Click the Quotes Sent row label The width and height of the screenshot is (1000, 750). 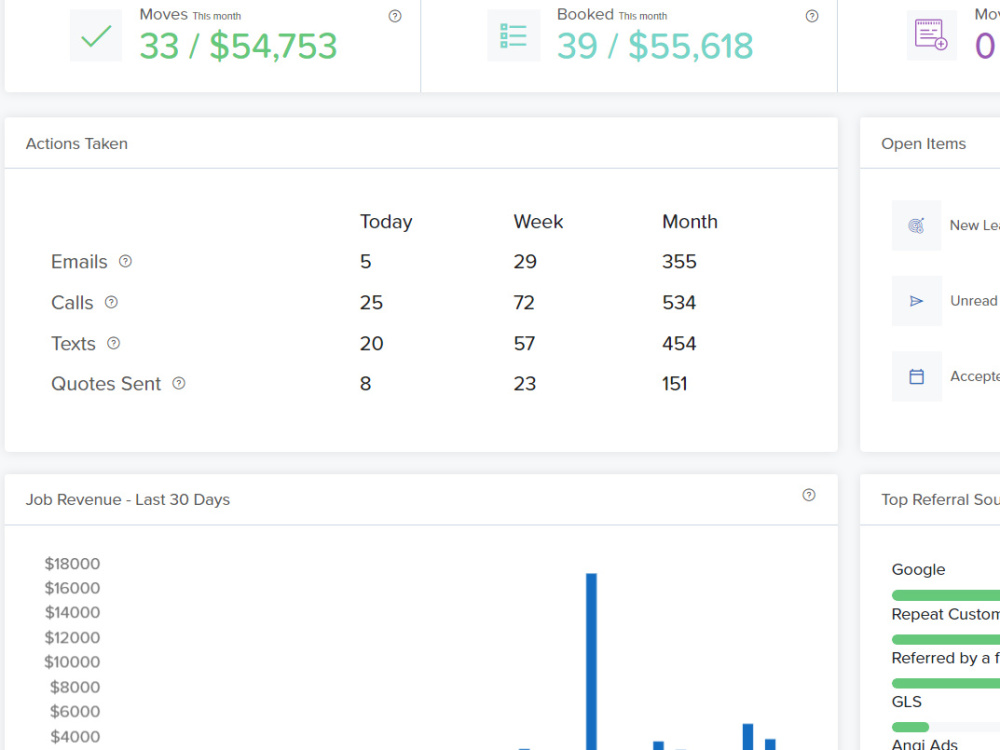pyautogui.click(x=106, y=383)
